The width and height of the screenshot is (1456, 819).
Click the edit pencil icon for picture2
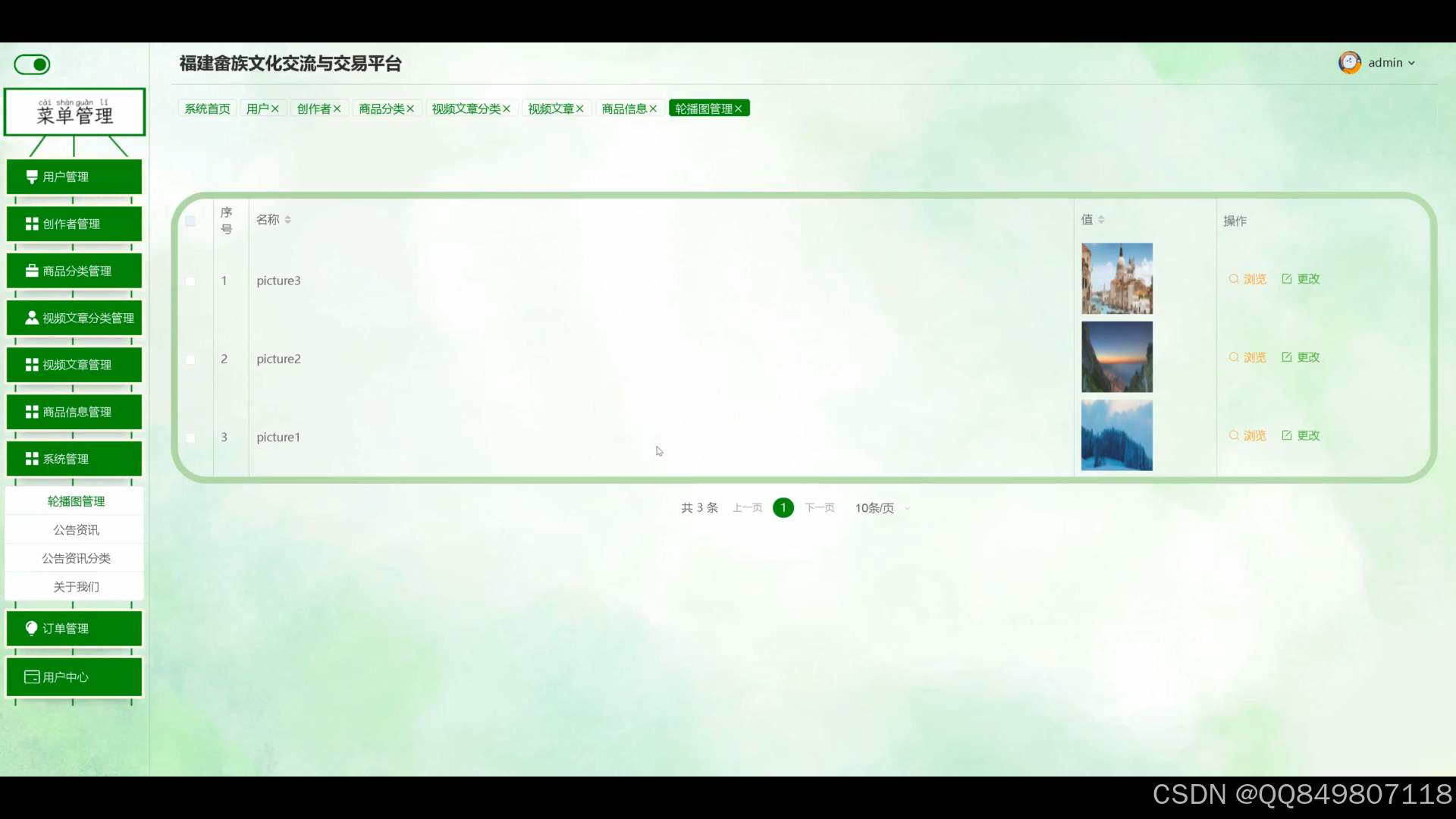(x=1287, y=357)
